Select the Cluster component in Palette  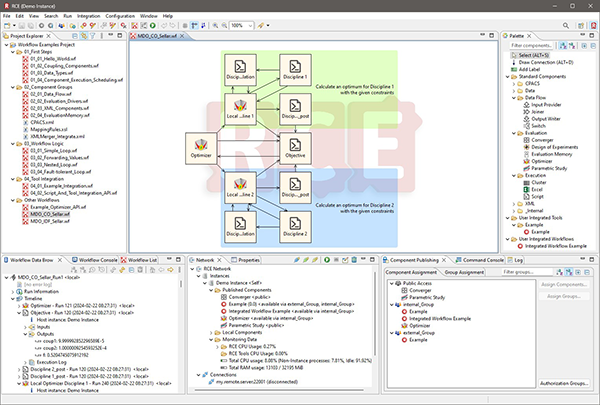535,183
